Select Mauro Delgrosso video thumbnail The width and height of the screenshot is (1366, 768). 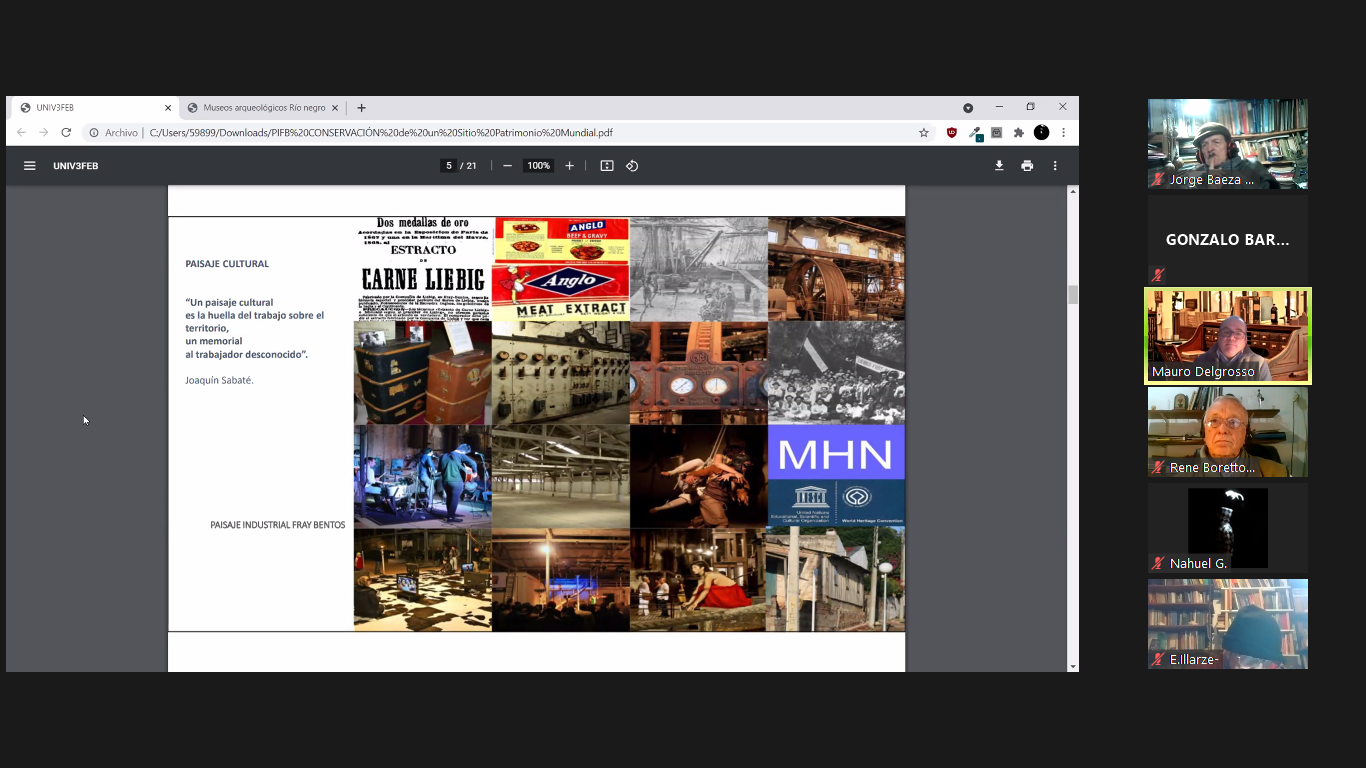click(1228, 336)
